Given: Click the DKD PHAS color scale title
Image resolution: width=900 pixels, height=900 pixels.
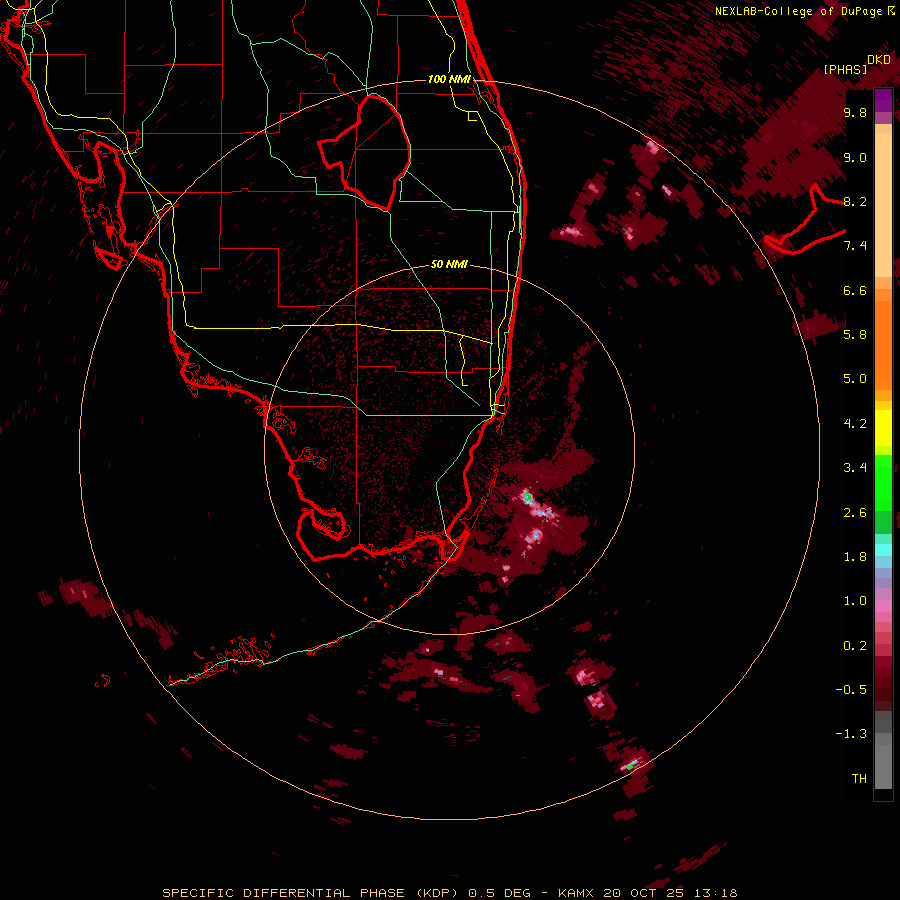Looking at the screenshot, I should click(855, 64).
